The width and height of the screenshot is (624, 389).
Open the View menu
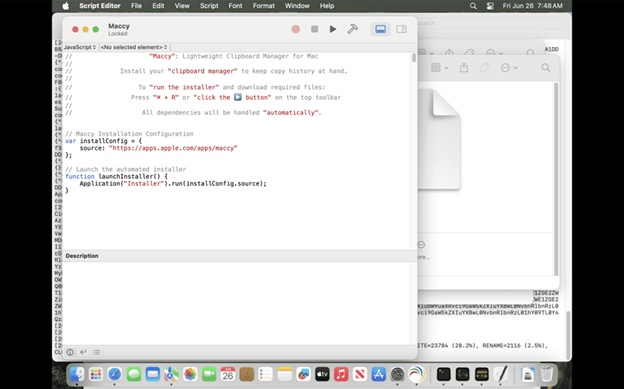[x=182, y=6]
